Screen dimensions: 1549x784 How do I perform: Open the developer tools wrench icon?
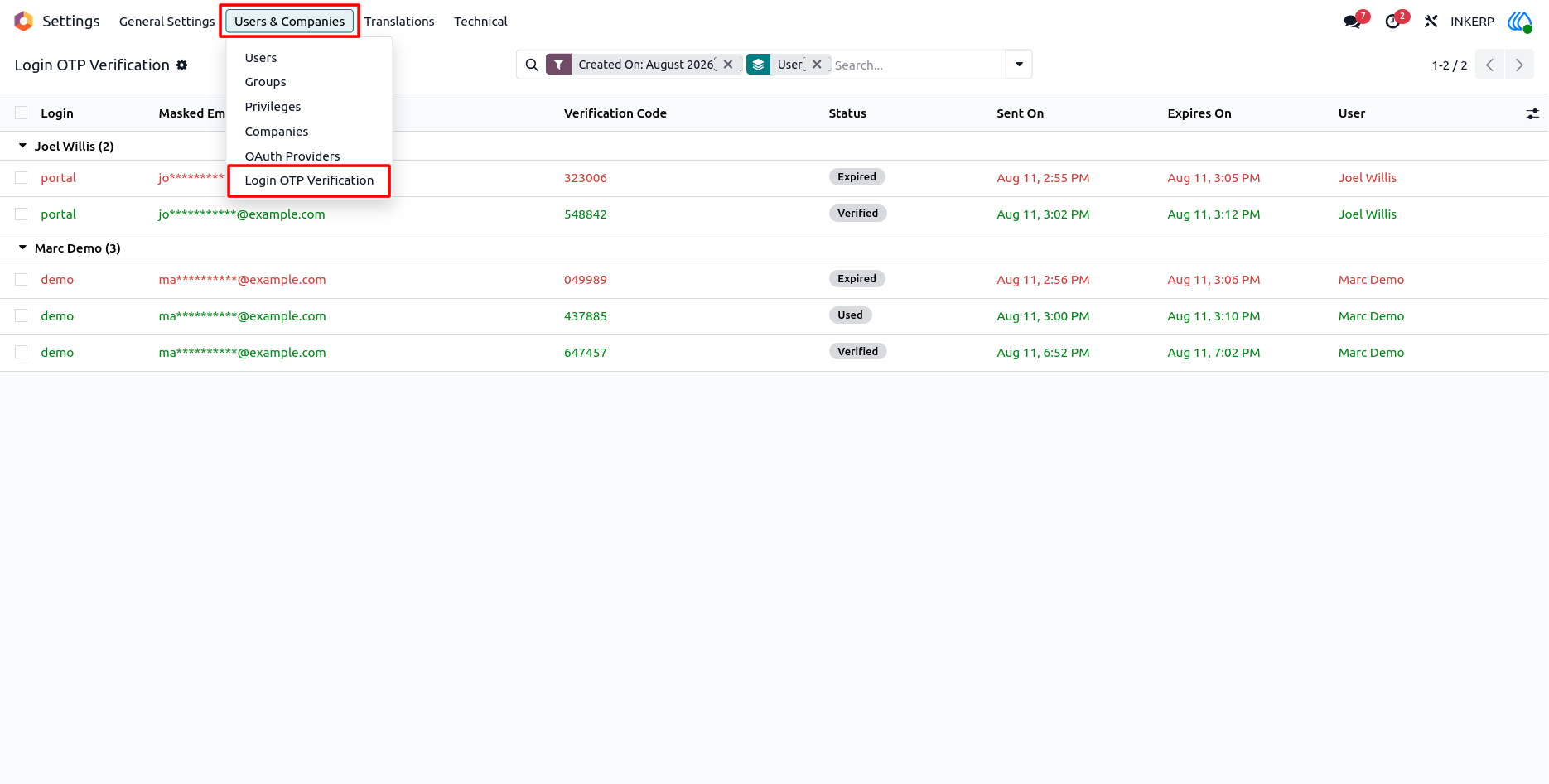pyautogui.click(x=1431, y=22)
